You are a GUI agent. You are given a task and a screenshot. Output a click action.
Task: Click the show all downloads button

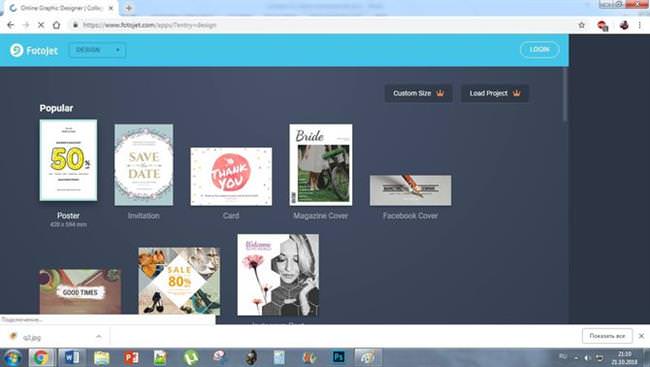607,336
